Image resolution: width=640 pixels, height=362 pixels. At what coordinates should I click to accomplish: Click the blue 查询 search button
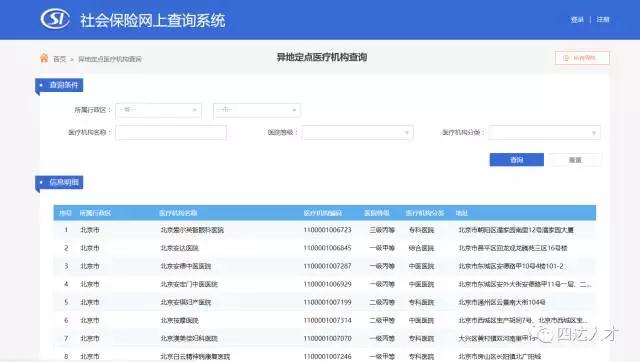(517, 160)
